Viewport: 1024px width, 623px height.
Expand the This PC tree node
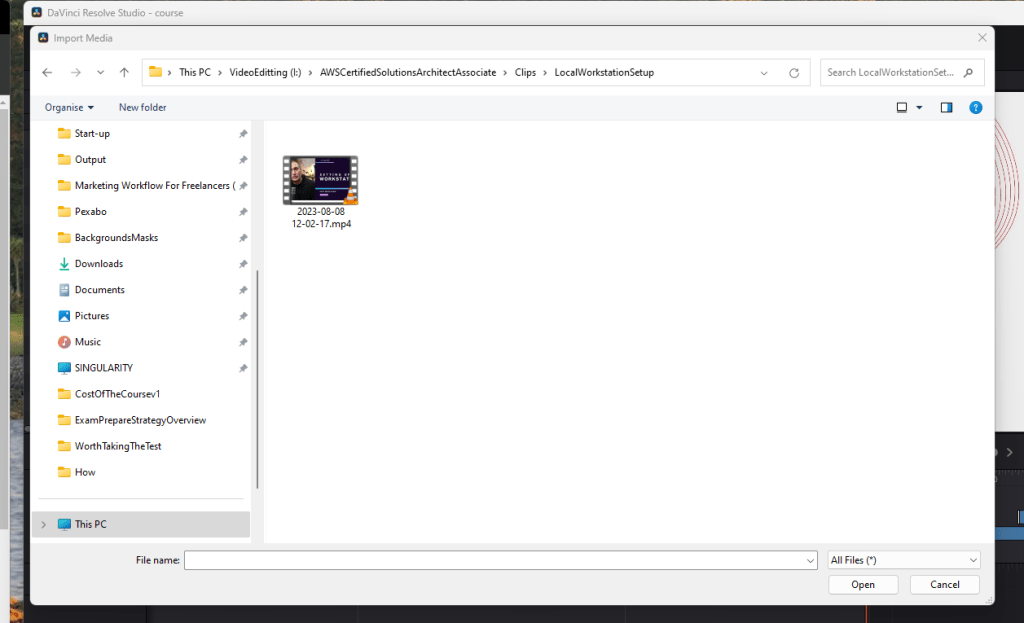[44, 524]
